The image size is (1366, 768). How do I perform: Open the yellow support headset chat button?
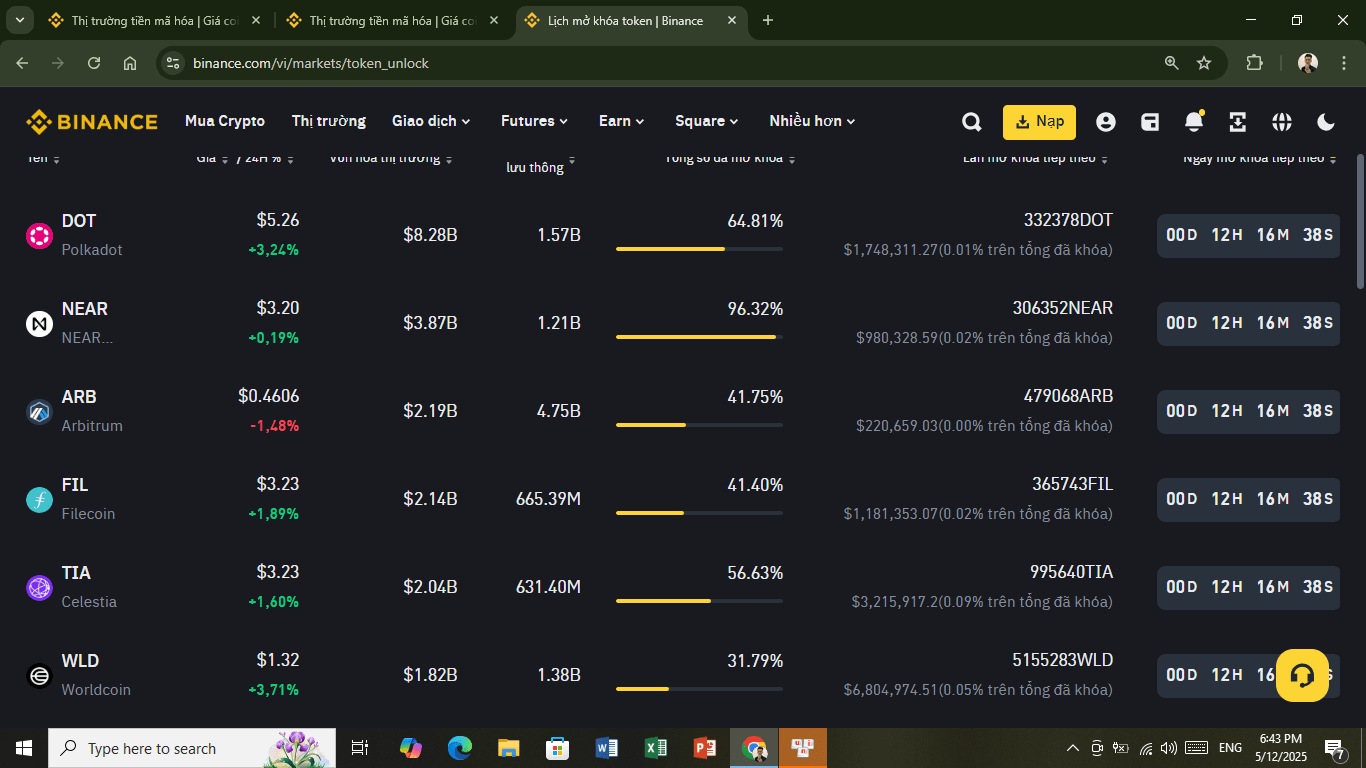tap(1302, 676)
